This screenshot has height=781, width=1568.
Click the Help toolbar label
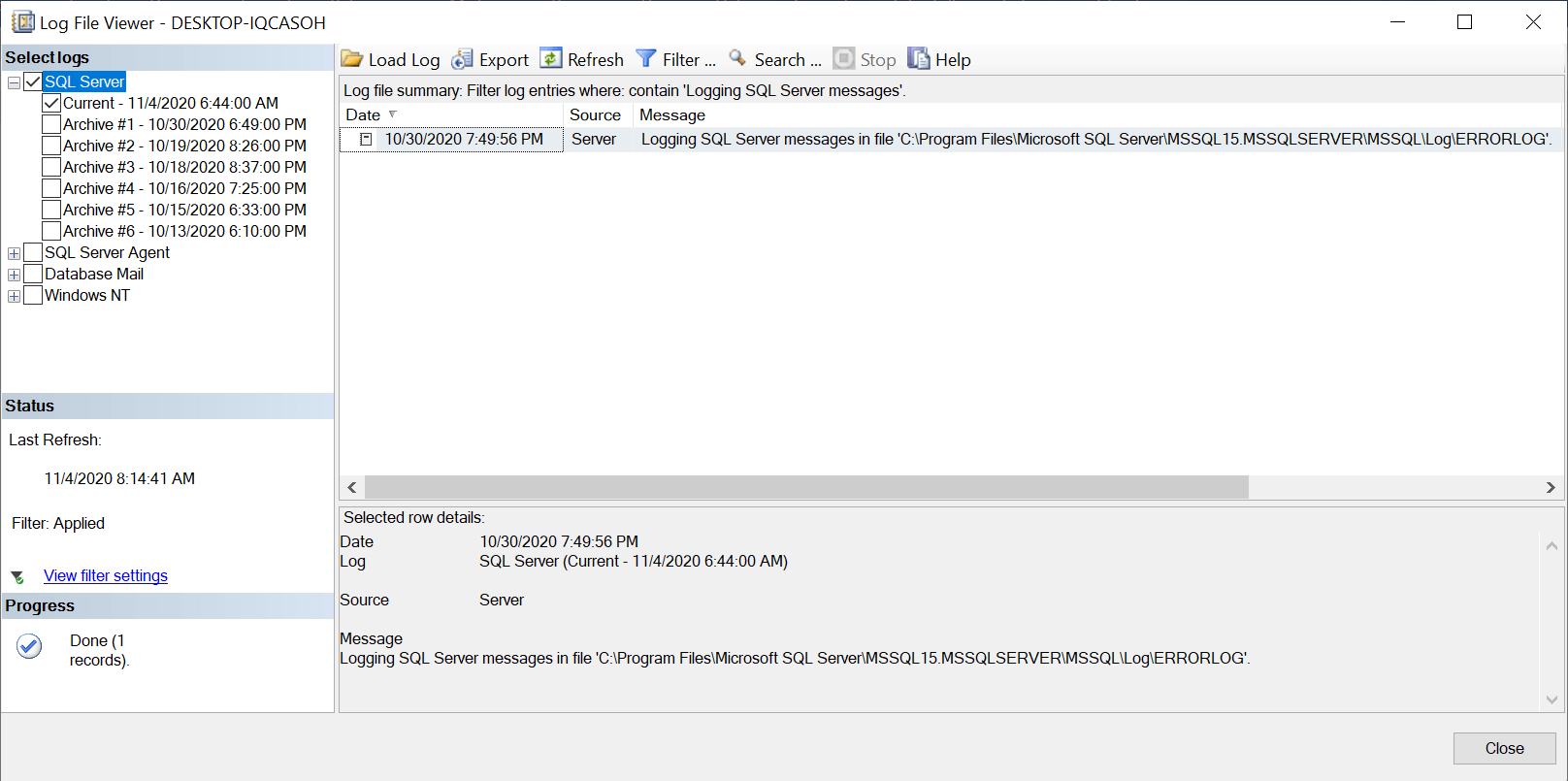[x=953, y=59]
